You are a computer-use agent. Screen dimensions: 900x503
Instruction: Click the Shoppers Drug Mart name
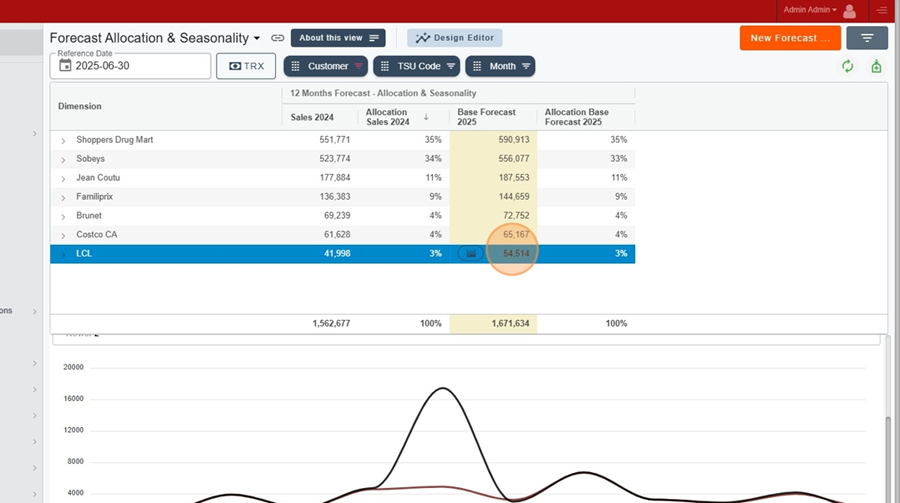point(115,140)
